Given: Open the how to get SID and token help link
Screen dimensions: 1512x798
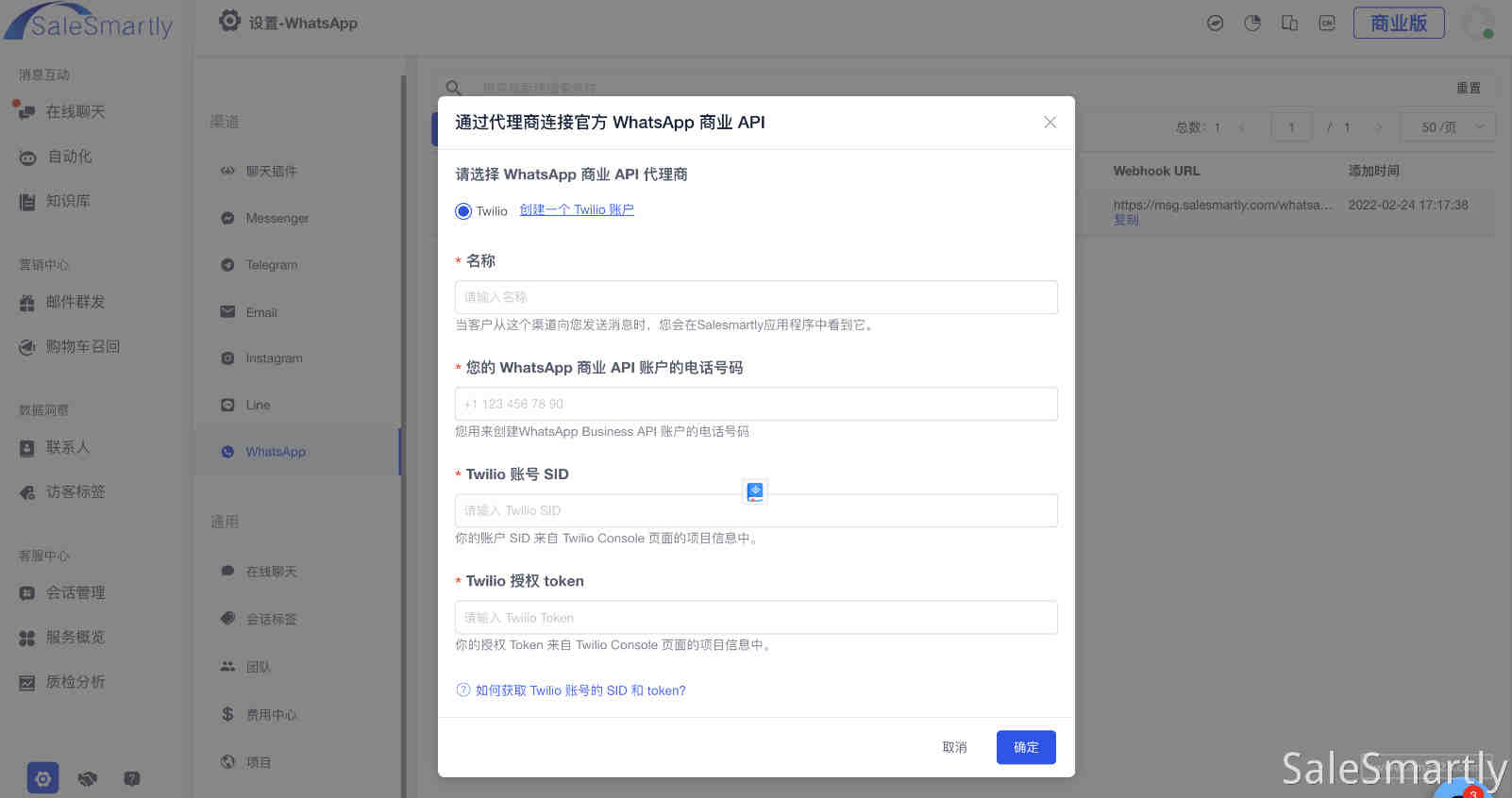Looking at the screenshot, I should tap(571, 690).
